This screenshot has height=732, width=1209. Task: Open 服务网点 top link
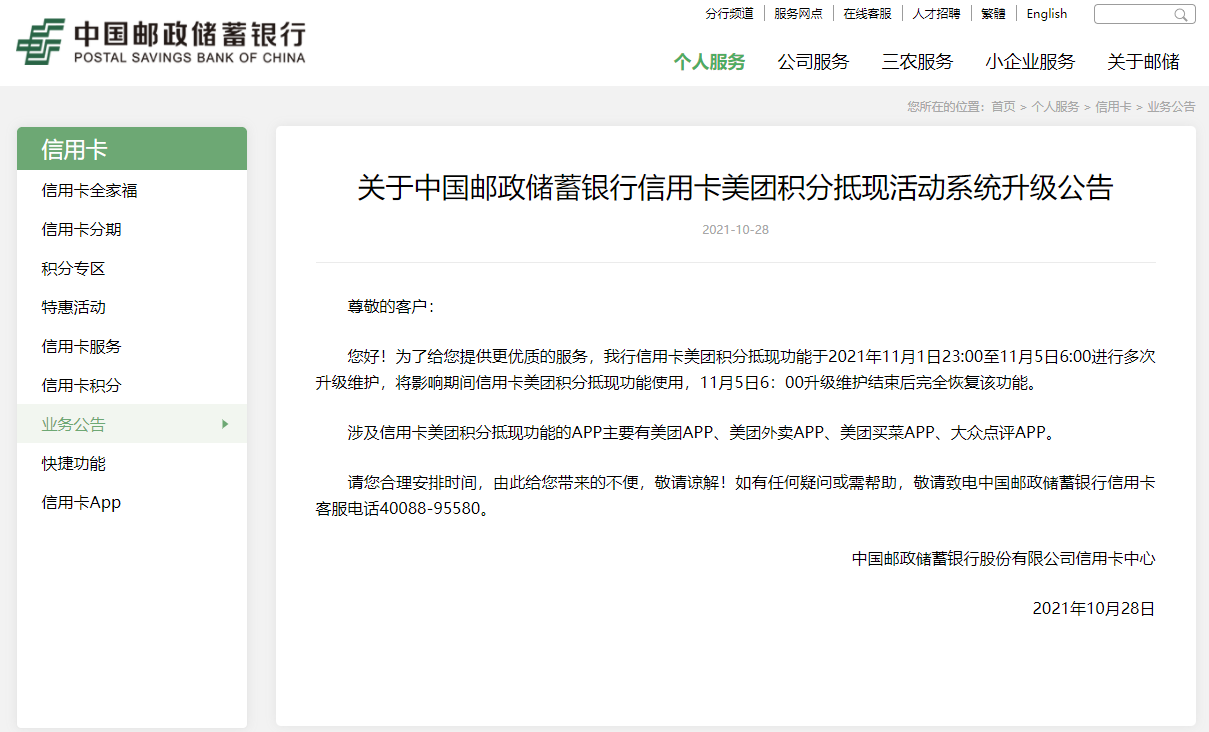tap(798, 14)
